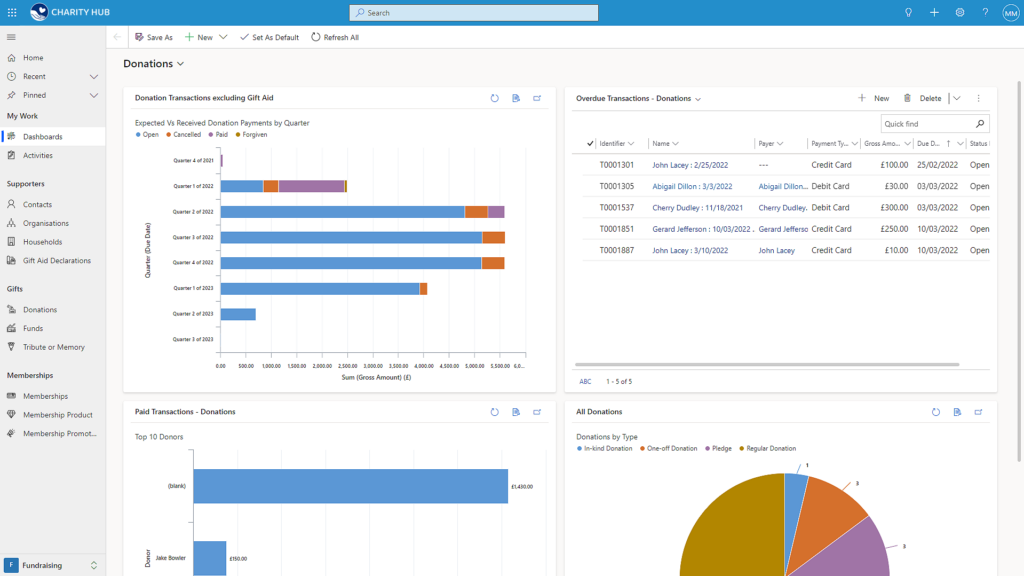1024x576 pixels.
Task: View records for Paid Transactions chart
Action: (516, 412)
